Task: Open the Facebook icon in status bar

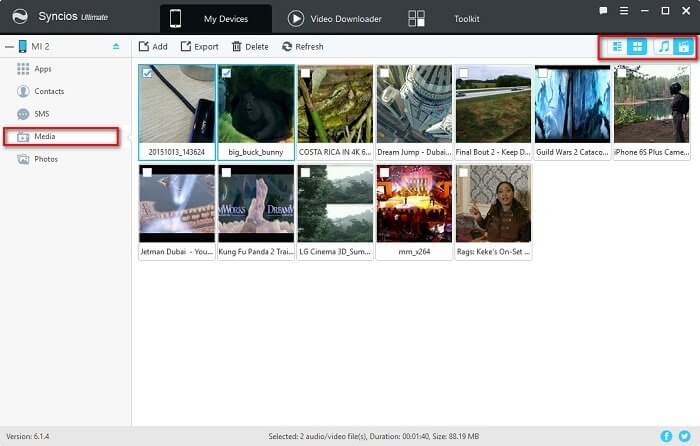Action: (666, 436)
